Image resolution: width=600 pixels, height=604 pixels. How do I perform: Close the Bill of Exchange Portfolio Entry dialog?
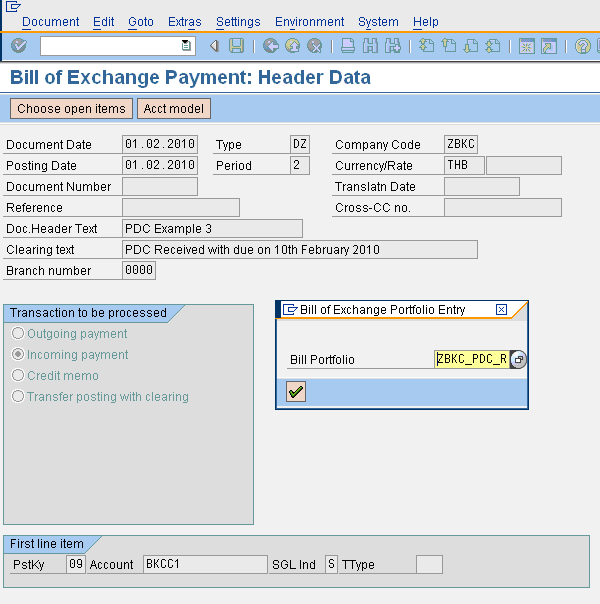[501, 309]
